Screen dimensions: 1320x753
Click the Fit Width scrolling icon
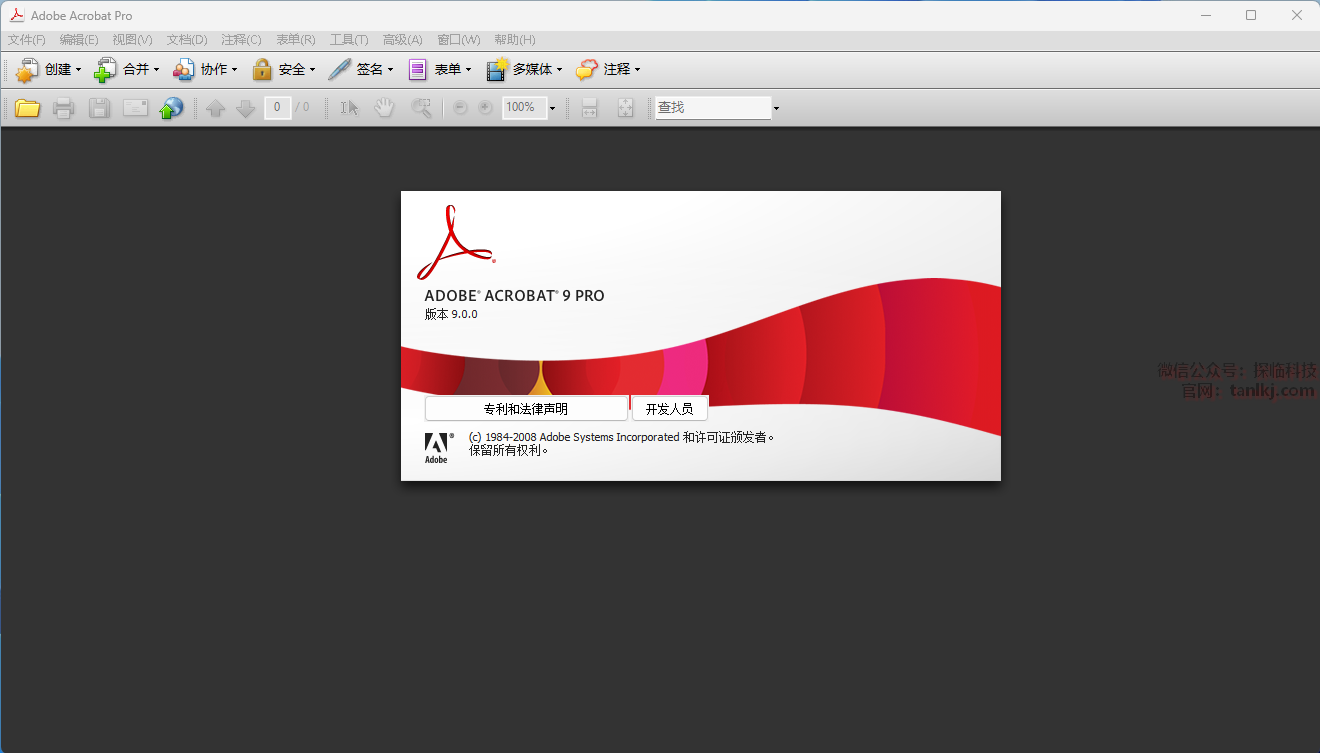point(590,108)
